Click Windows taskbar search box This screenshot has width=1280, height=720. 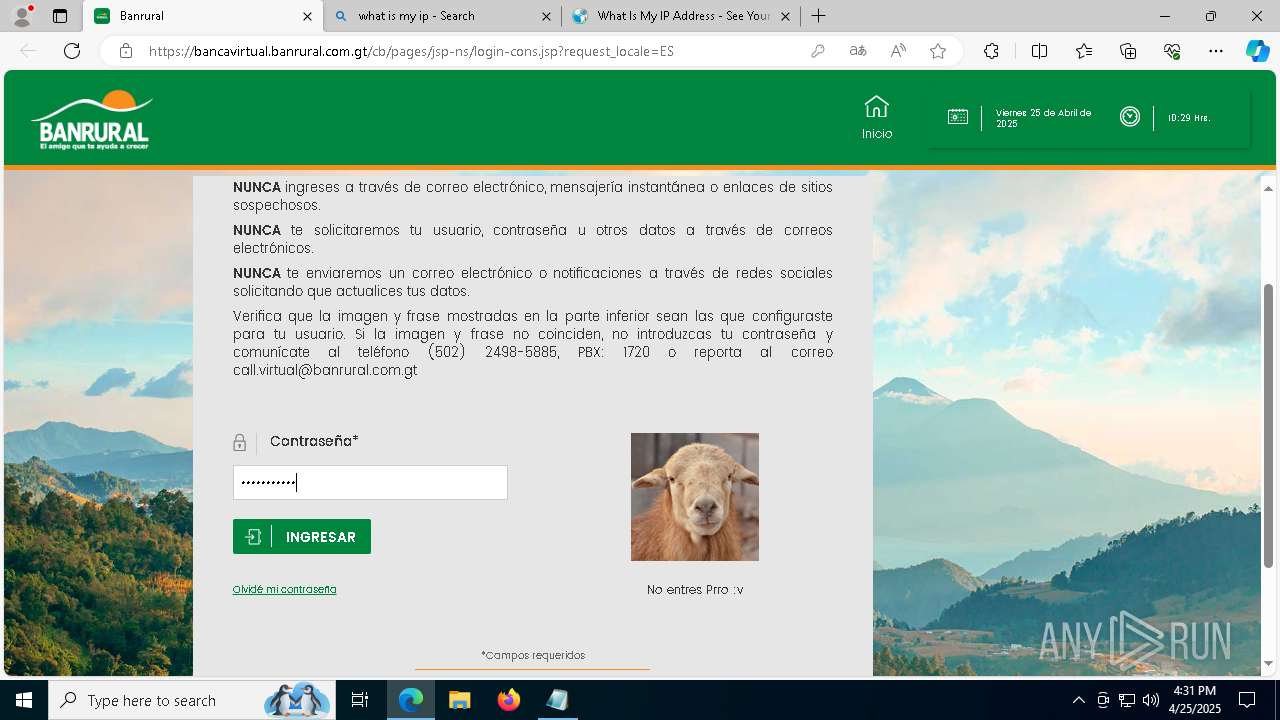[190, 700]
